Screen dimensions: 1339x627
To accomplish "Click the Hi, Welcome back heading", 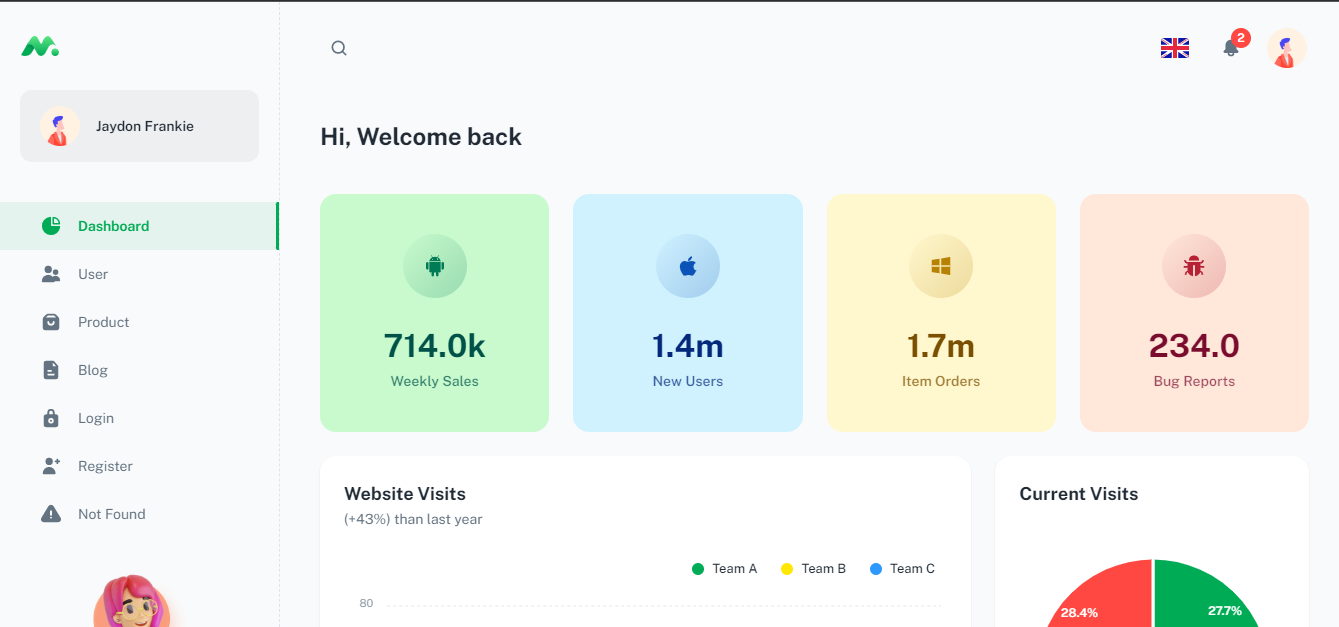I will (x=421, y=137).
